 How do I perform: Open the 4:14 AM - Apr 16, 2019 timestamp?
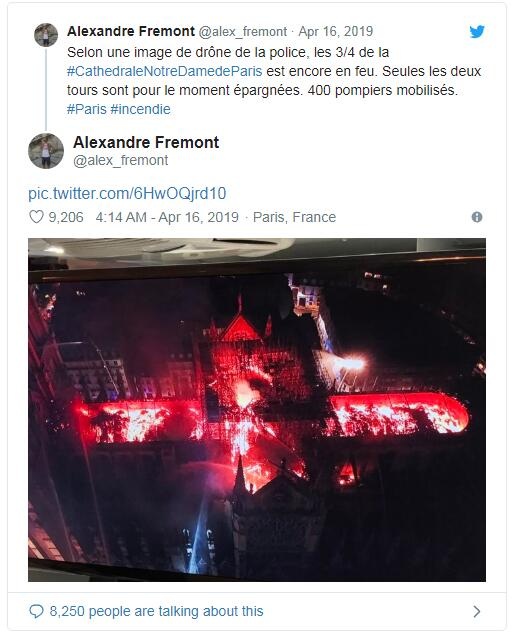coord(167,217)
